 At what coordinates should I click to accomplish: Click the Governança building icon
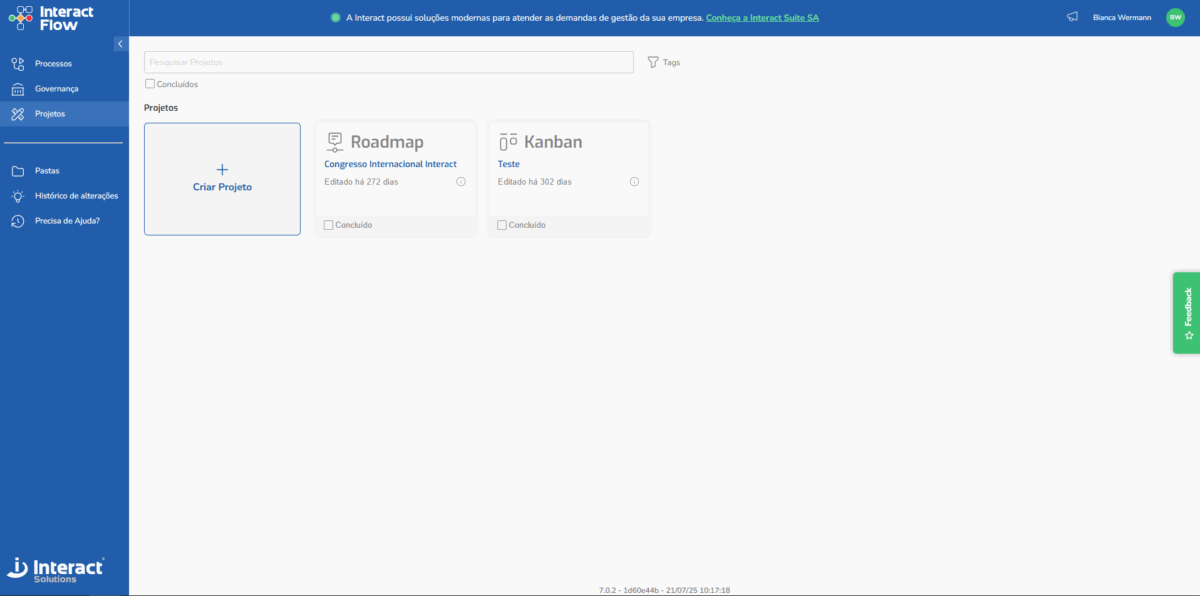click(17, 89)
